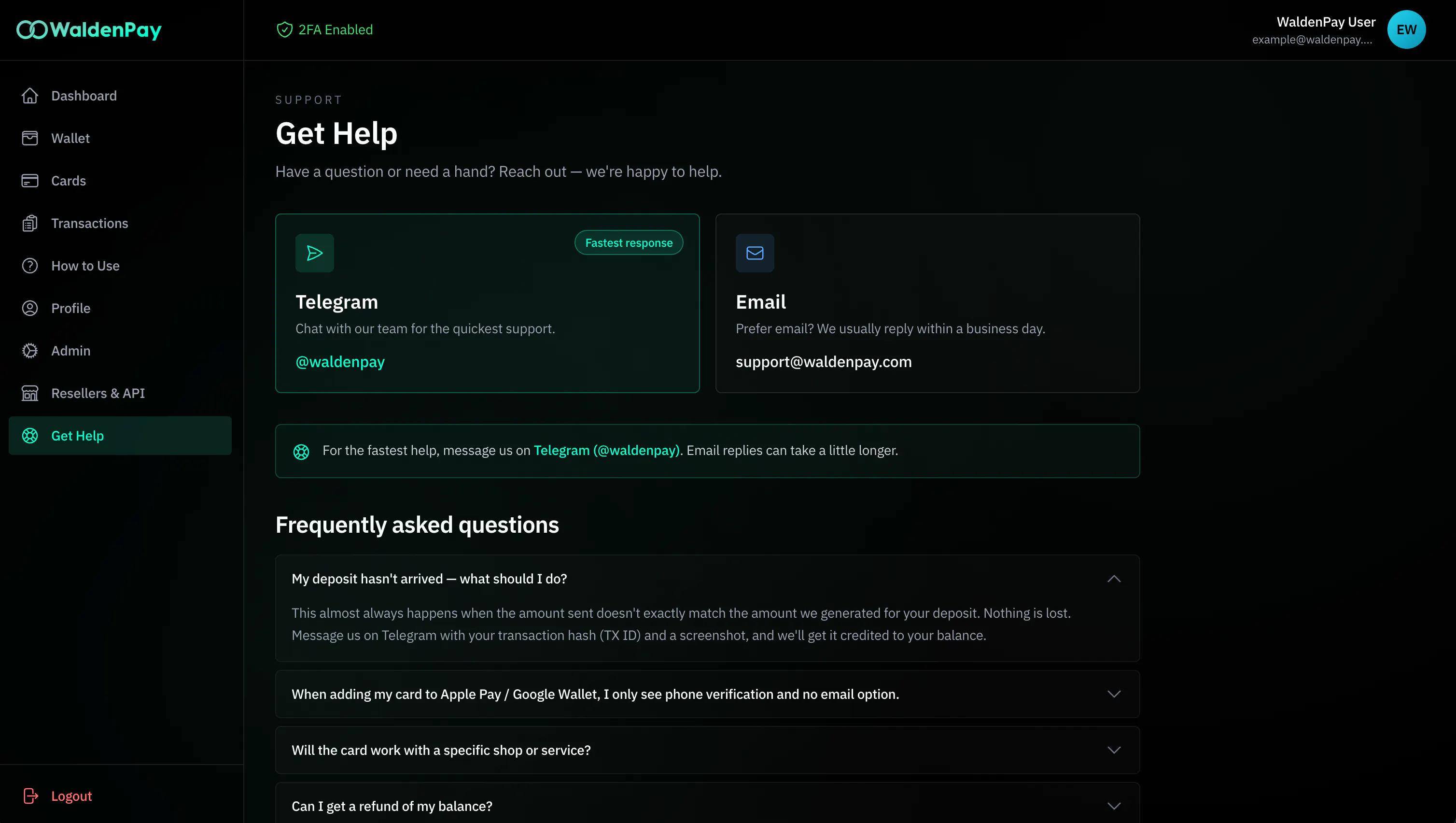This screenshot has height=823, width=1456.
Task: Expand the Apple Pay / Google Wallet question
Action: 1113,694
